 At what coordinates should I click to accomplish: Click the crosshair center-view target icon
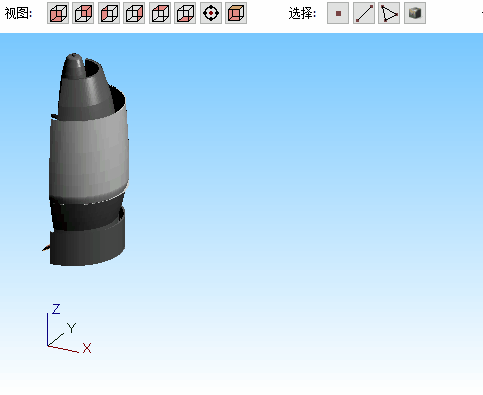(211, 13)
